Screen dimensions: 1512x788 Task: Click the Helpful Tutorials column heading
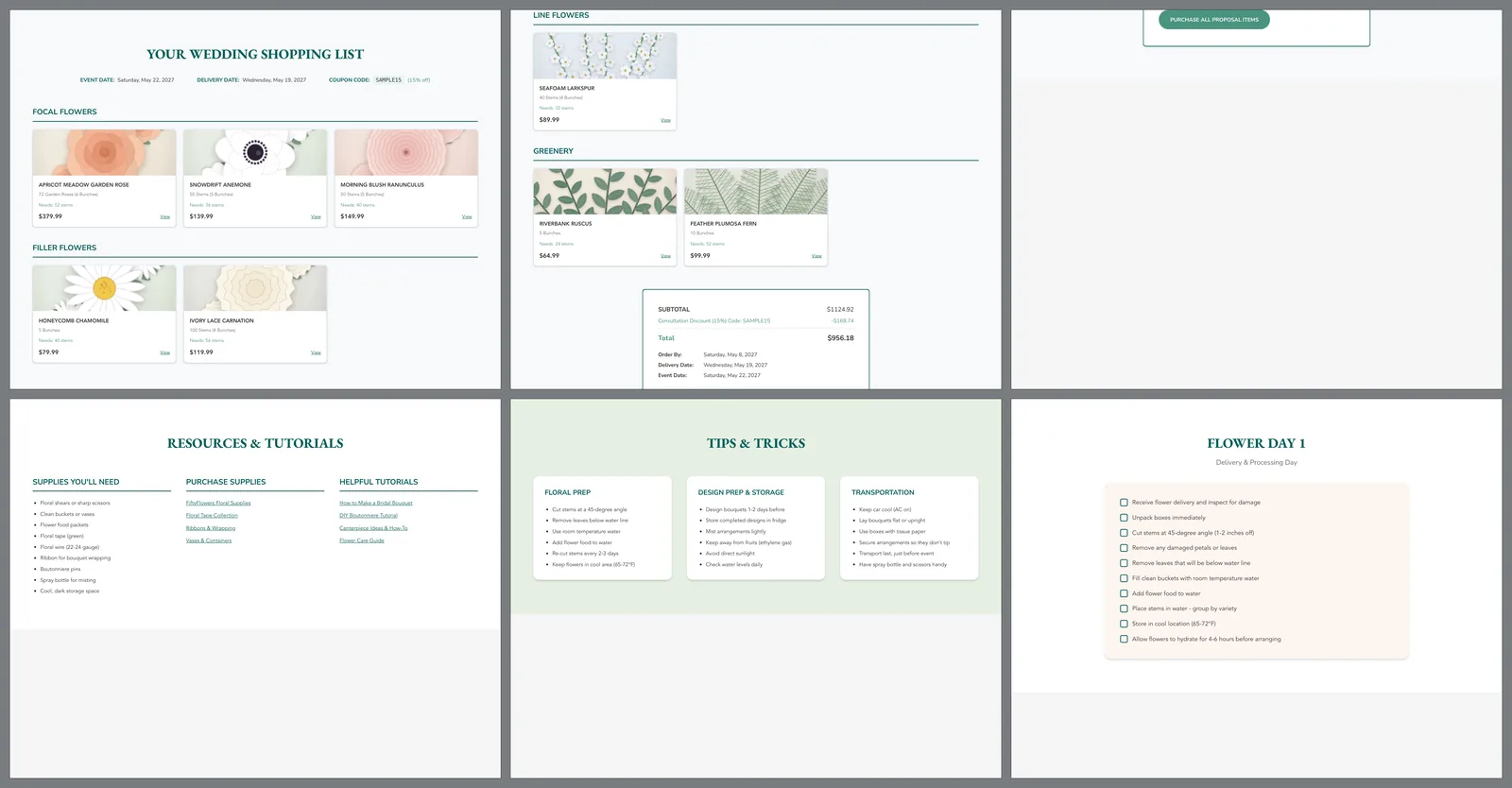click(378, 482)
